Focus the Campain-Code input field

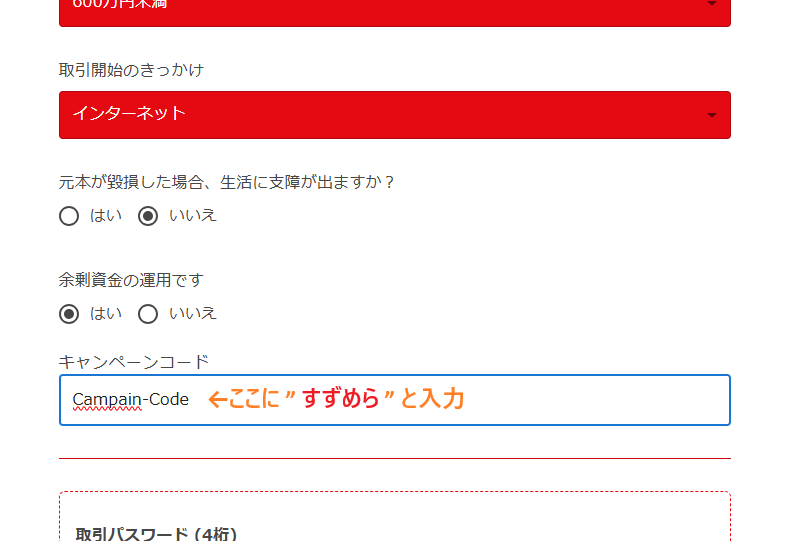pyautogui.click(x=394, y=400)
